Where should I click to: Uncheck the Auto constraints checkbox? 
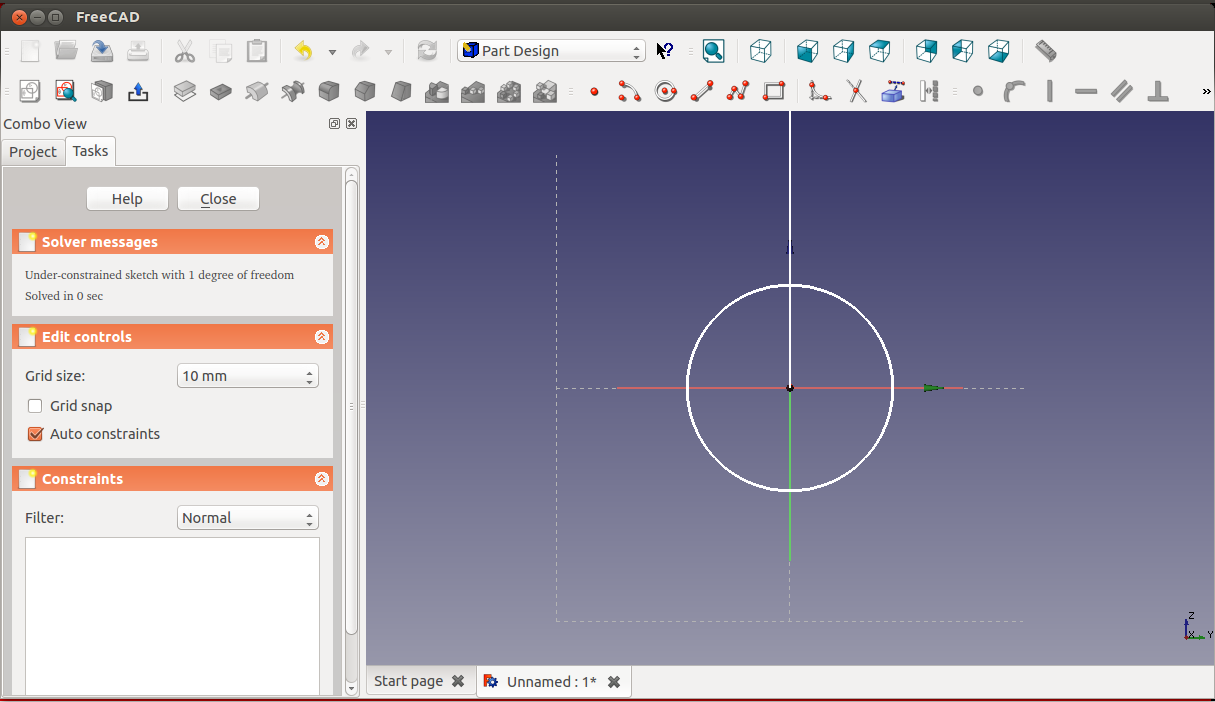click(35, 434)
